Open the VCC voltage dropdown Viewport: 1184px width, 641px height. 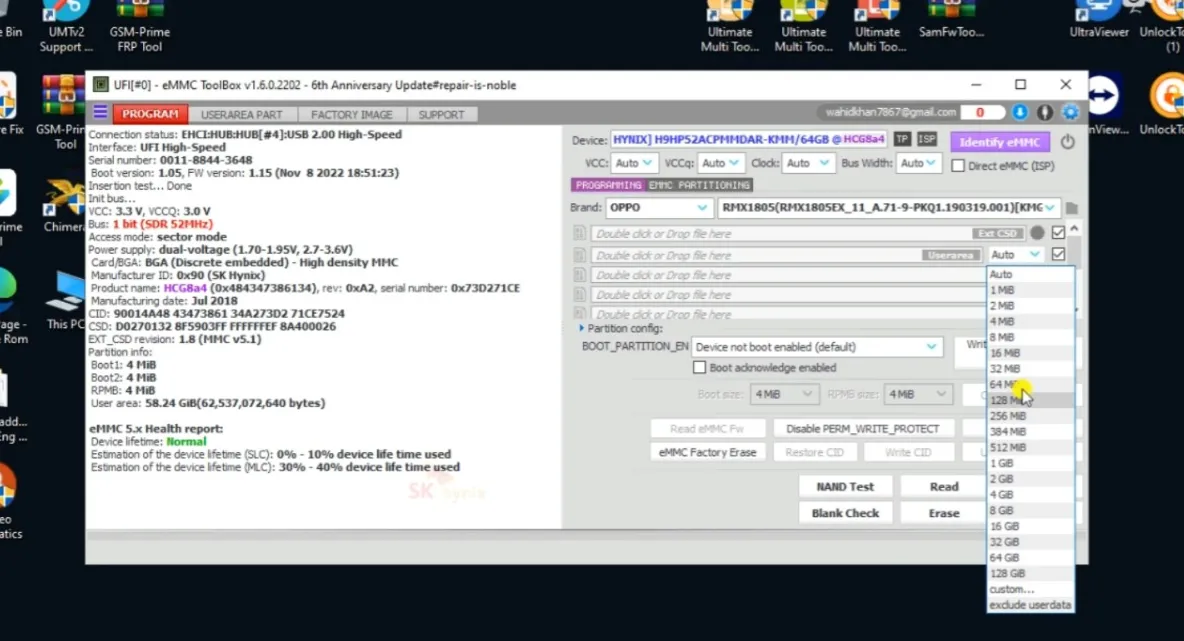[633, 163]
